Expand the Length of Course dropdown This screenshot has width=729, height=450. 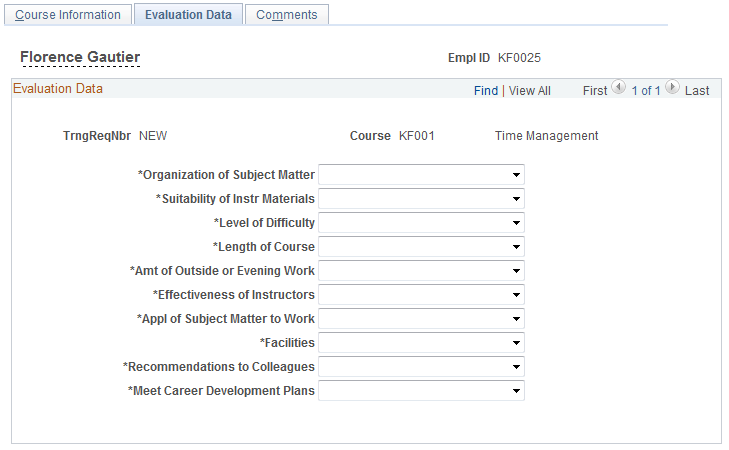click(x=421, y=247)
